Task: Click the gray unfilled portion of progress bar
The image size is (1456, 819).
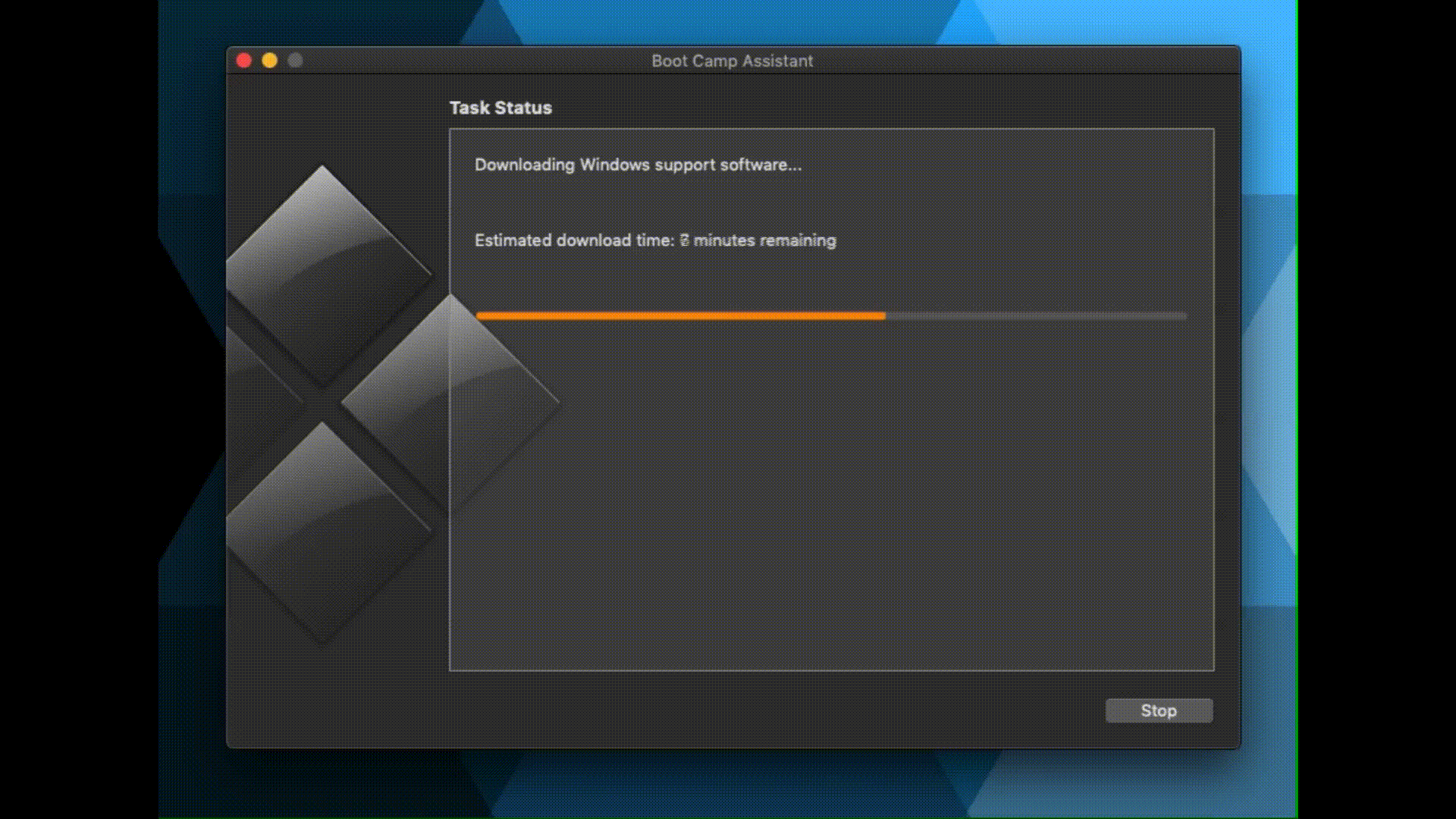Action: coord(1036,315)
